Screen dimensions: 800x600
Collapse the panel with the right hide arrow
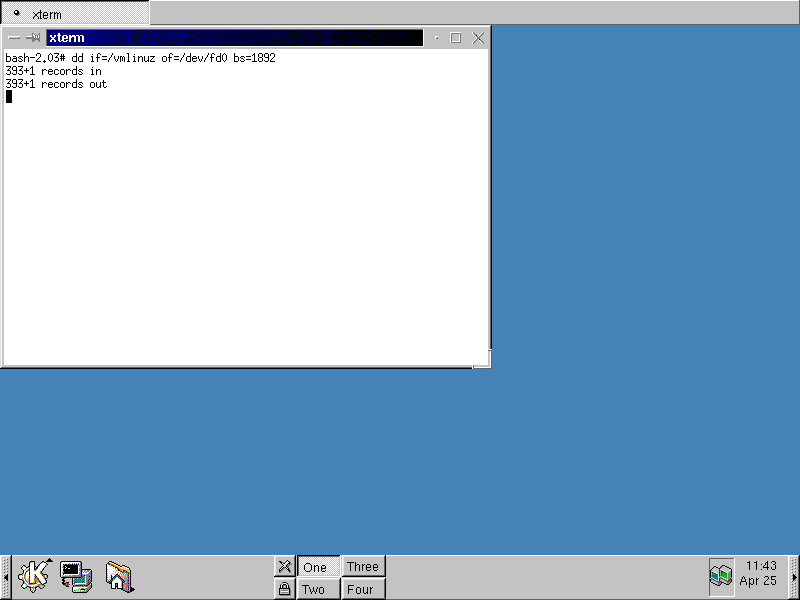[x=795, y=575]
